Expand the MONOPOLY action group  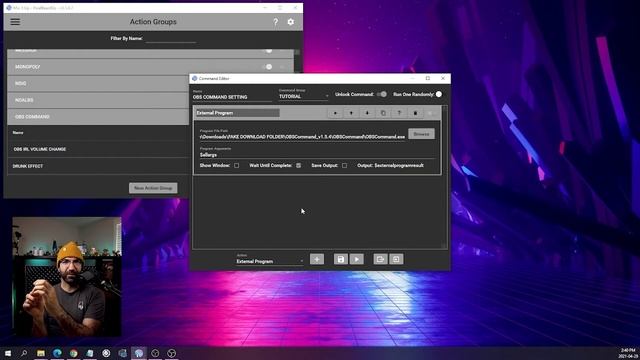coord(150,67)
